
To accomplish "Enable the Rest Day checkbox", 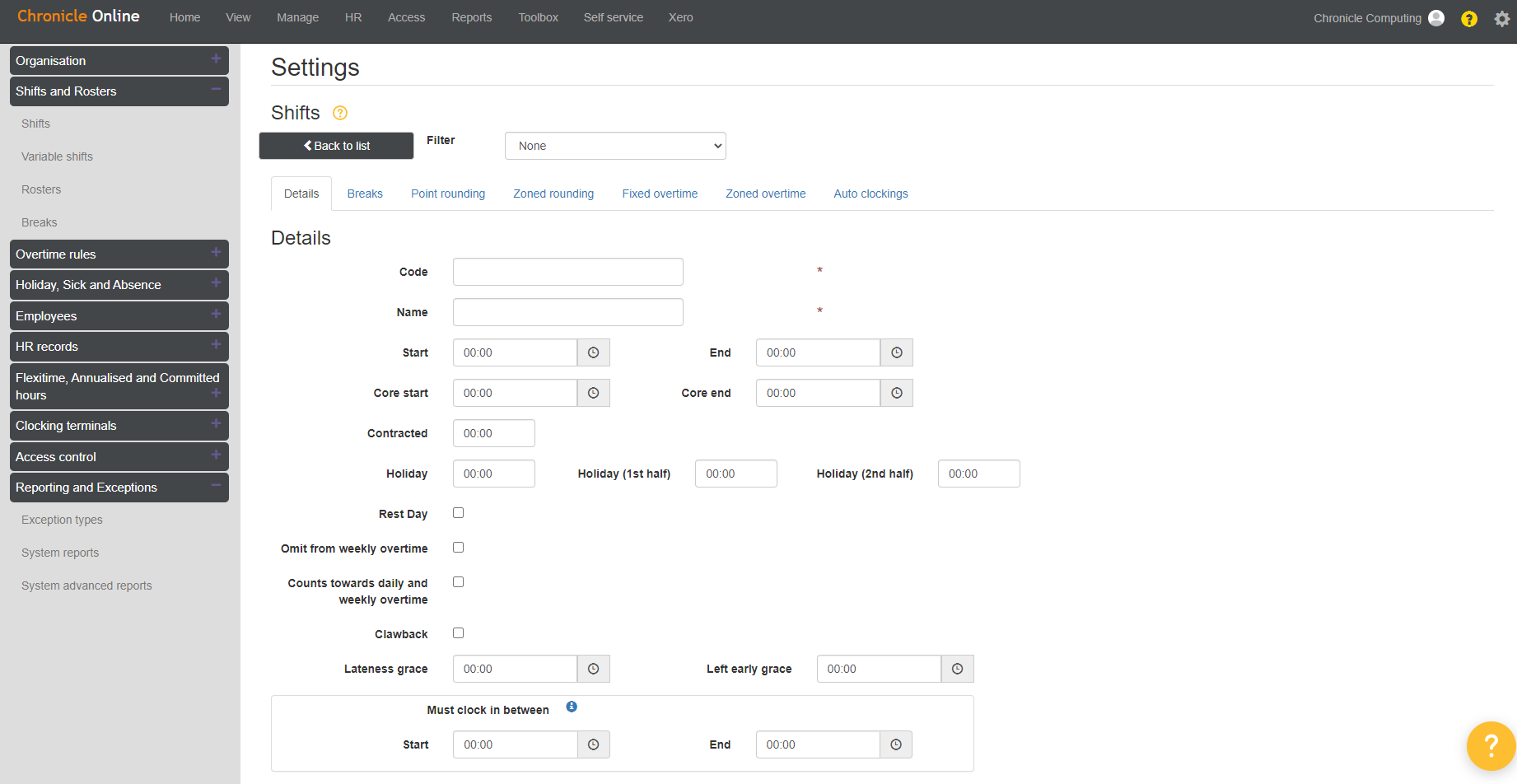I will pyautogui.click(x=458, y=512).
